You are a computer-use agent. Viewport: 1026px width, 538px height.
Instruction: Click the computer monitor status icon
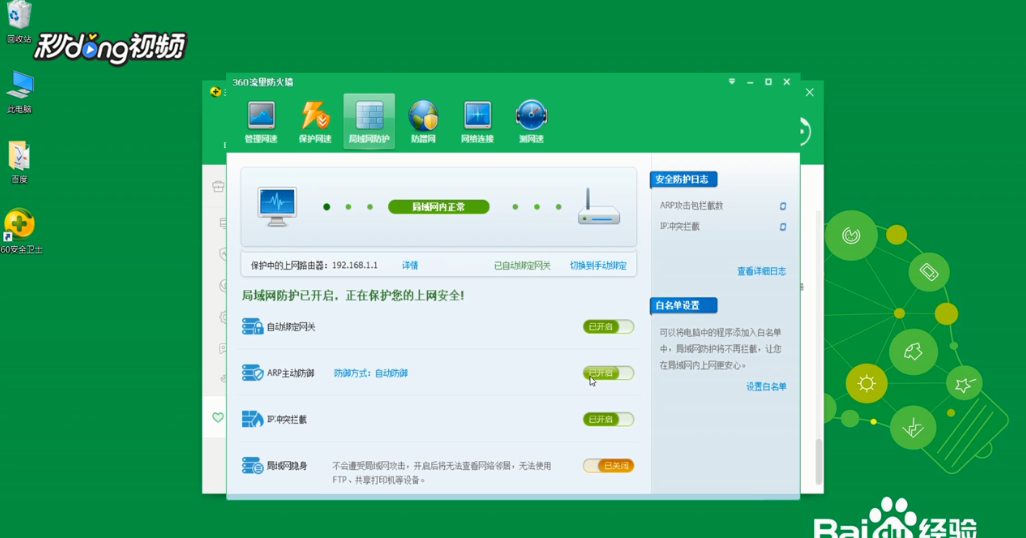point(277,207)
